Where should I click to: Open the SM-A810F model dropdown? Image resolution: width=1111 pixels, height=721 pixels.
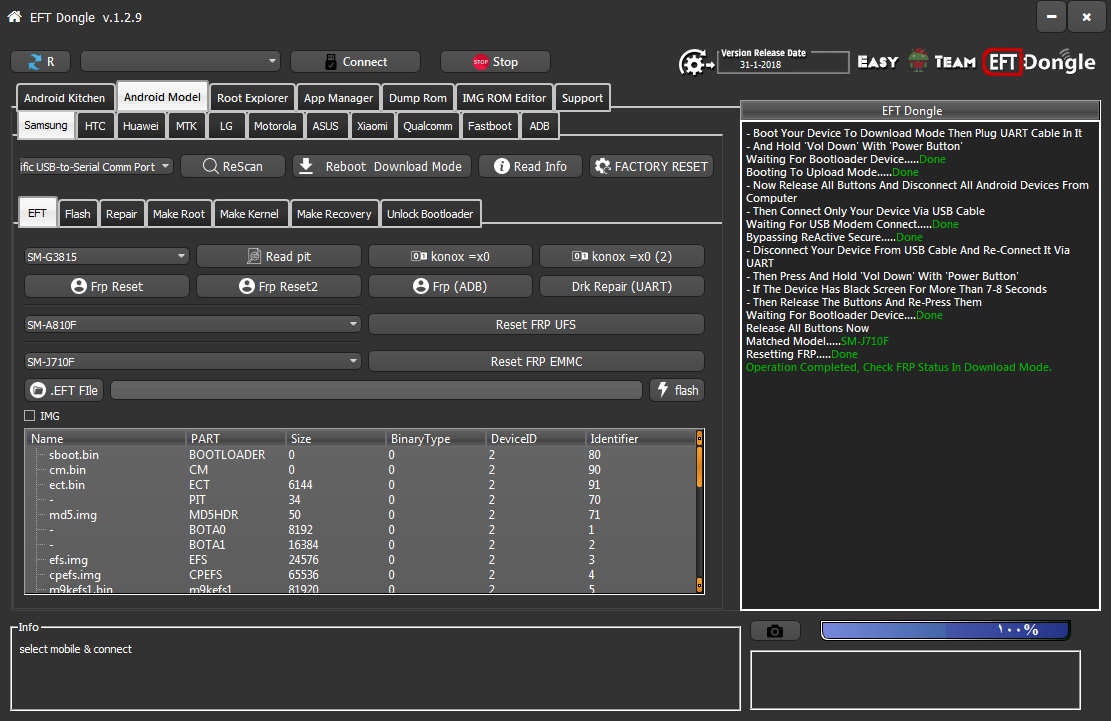tap(192, 325)
